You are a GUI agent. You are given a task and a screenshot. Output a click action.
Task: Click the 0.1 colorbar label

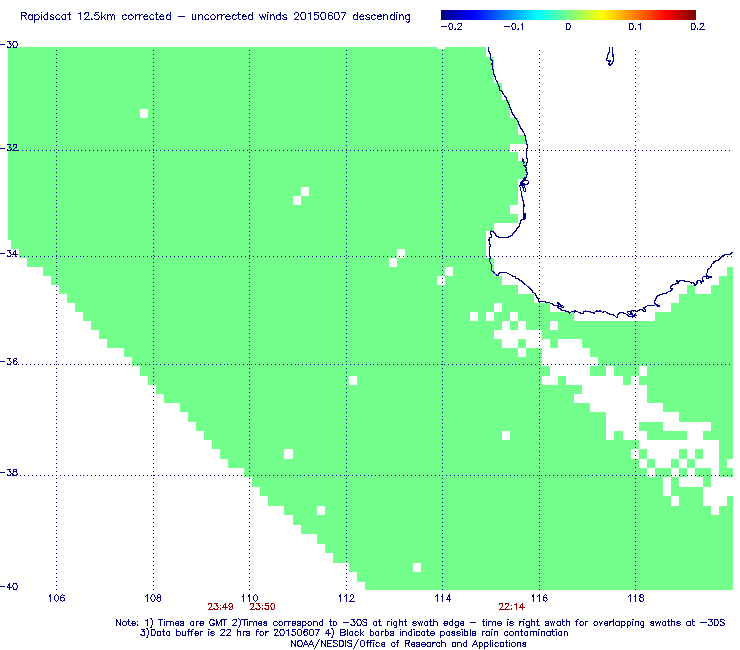click(x=635, y=27)
